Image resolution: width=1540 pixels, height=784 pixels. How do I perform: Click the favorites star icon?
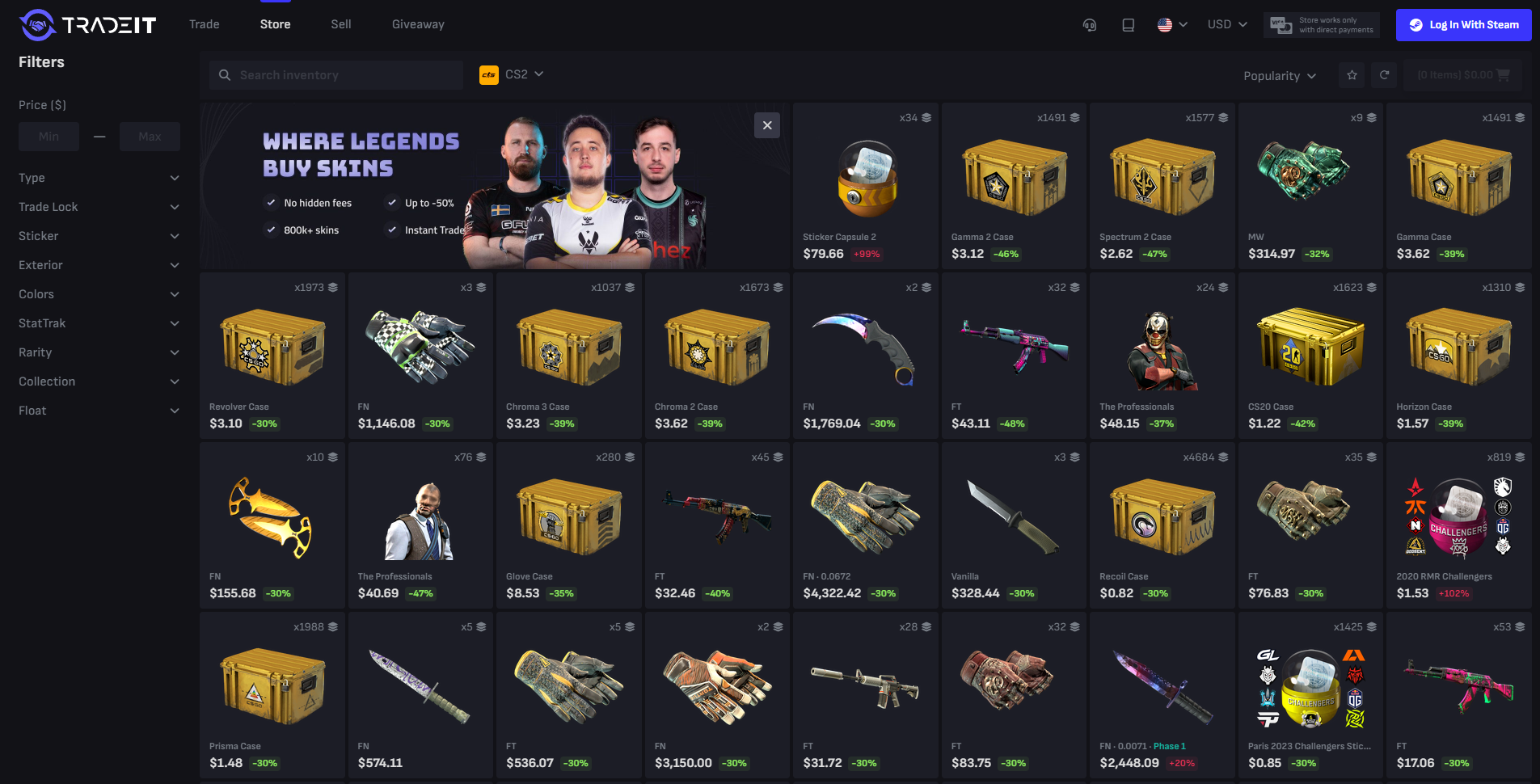tap(1352, 75)
